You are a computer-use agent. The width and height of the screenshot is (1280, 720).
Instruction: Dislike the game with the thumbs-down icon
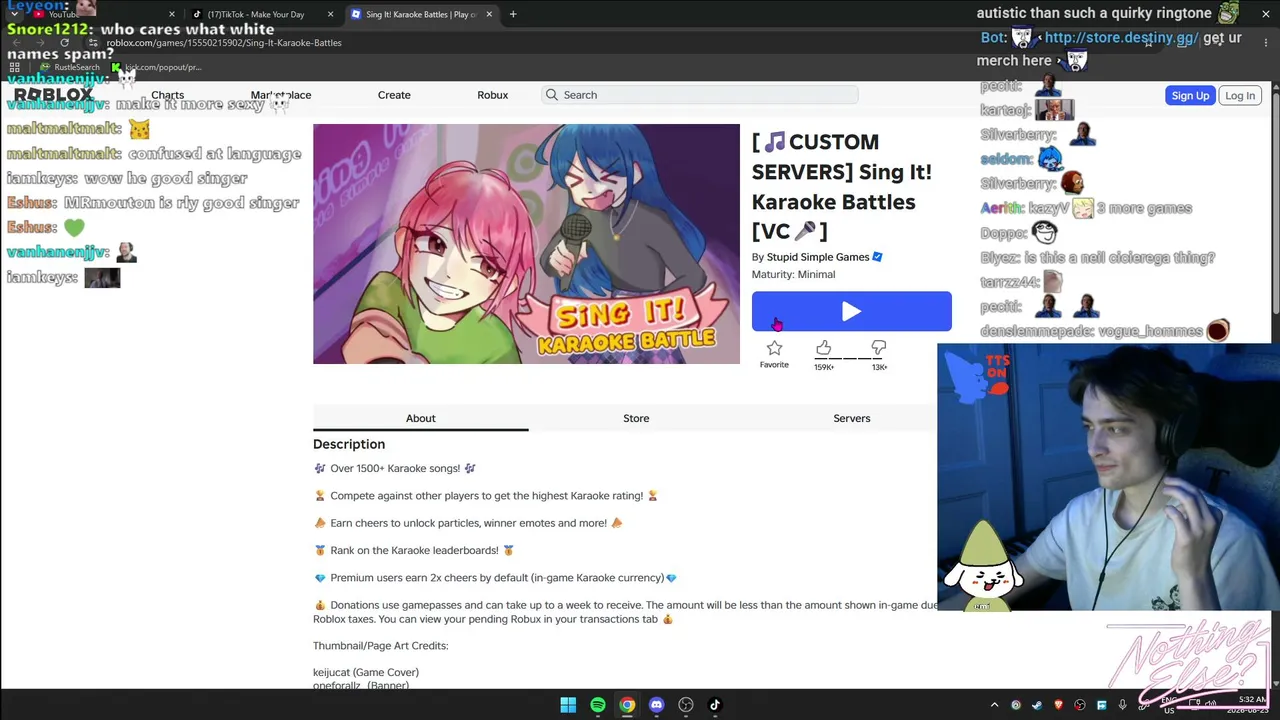(x=879, y=348)
